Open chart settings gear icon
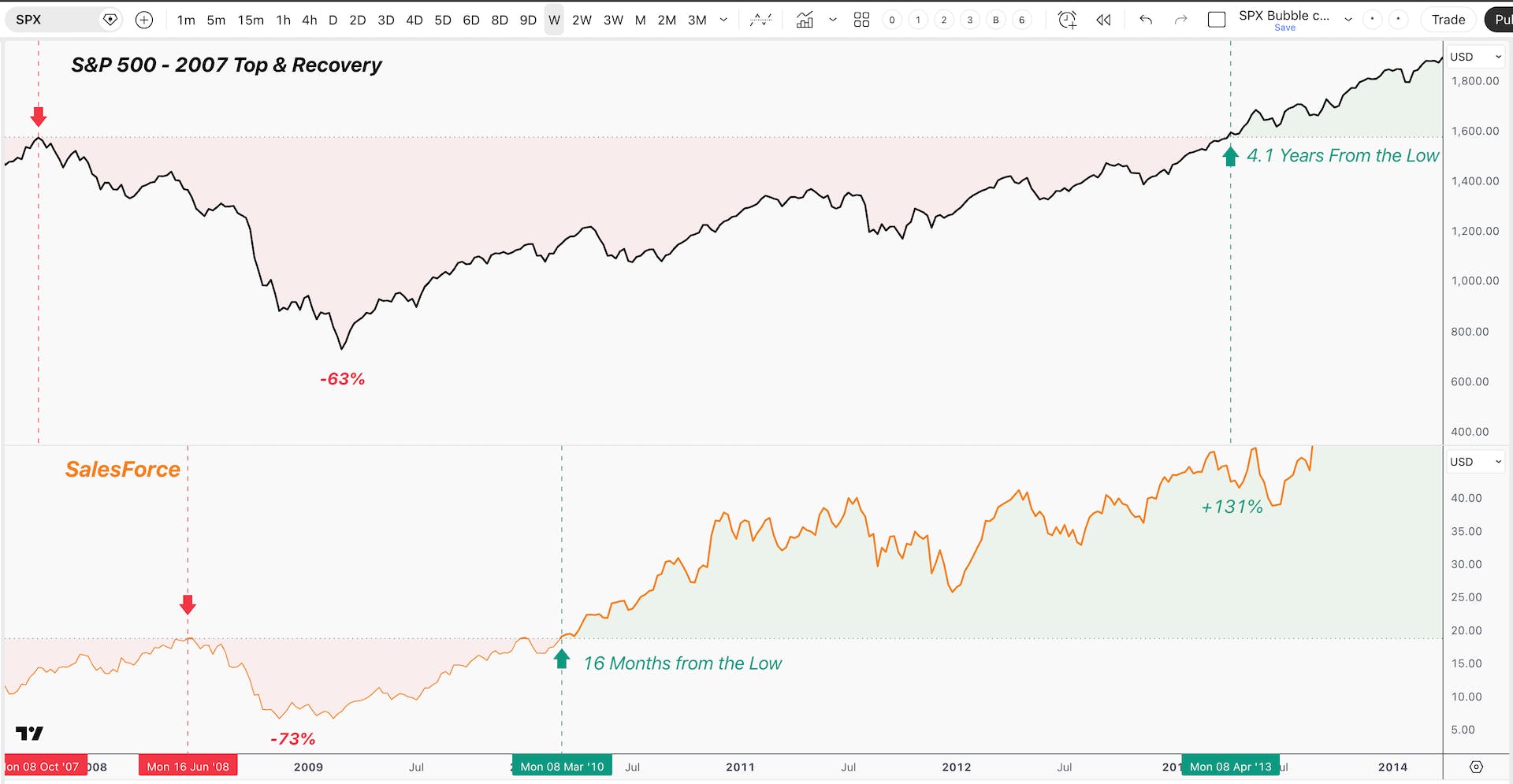 tap(1477, 767)
